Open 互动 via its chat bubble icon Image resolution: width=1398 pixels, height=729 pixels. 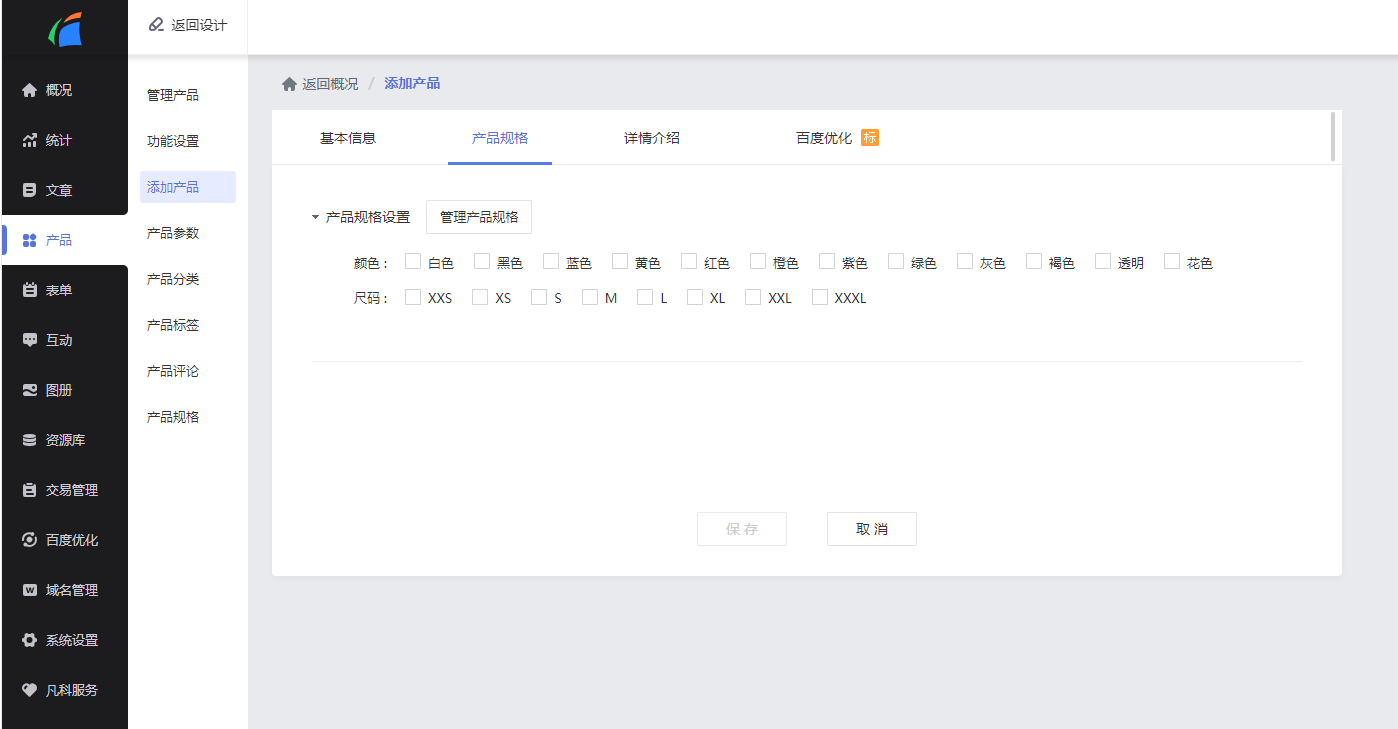[29, 340]
